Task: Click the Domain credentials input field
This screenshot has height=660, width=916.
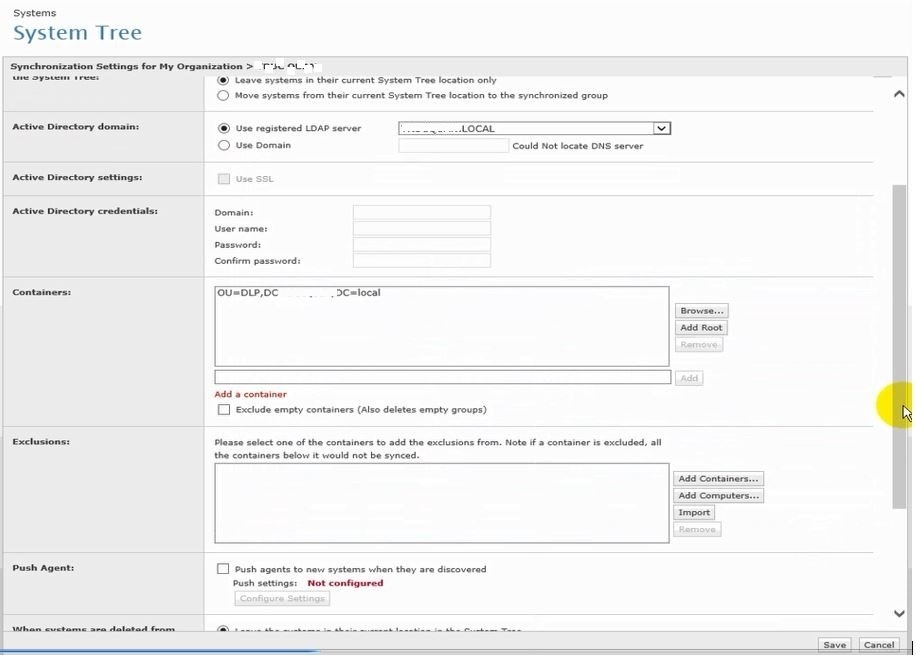Action: (x=421, y=213)
